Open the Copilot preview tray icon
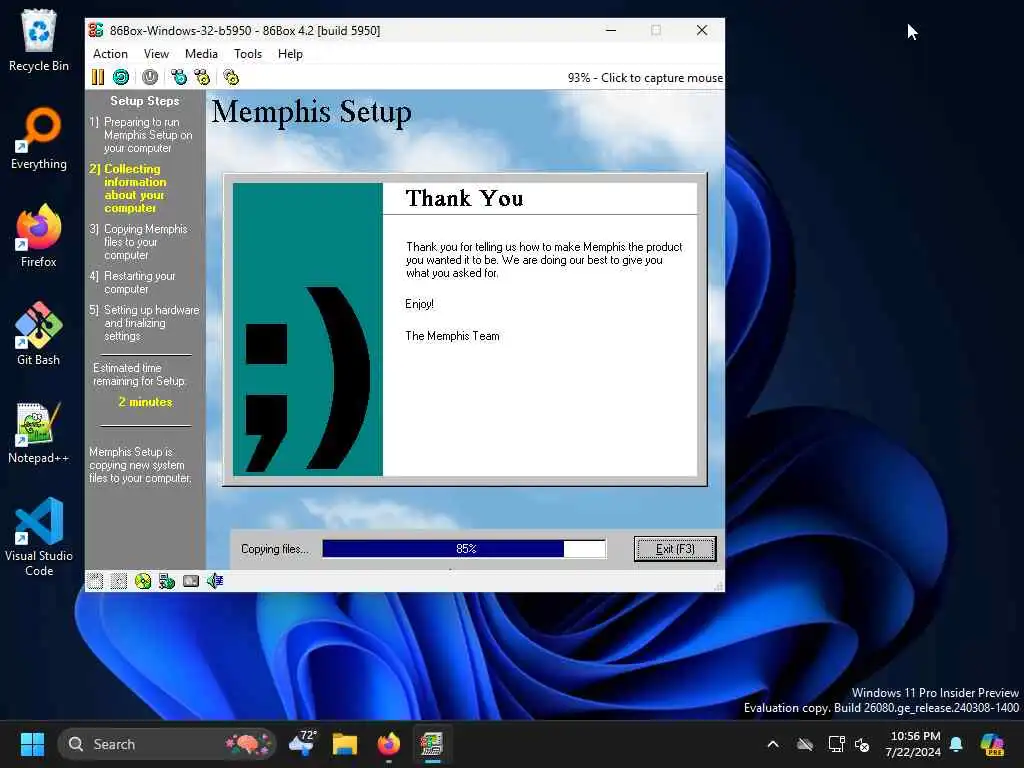This screenshot has height=768, width=1024. pyautogui.click(x=992, y=744)
